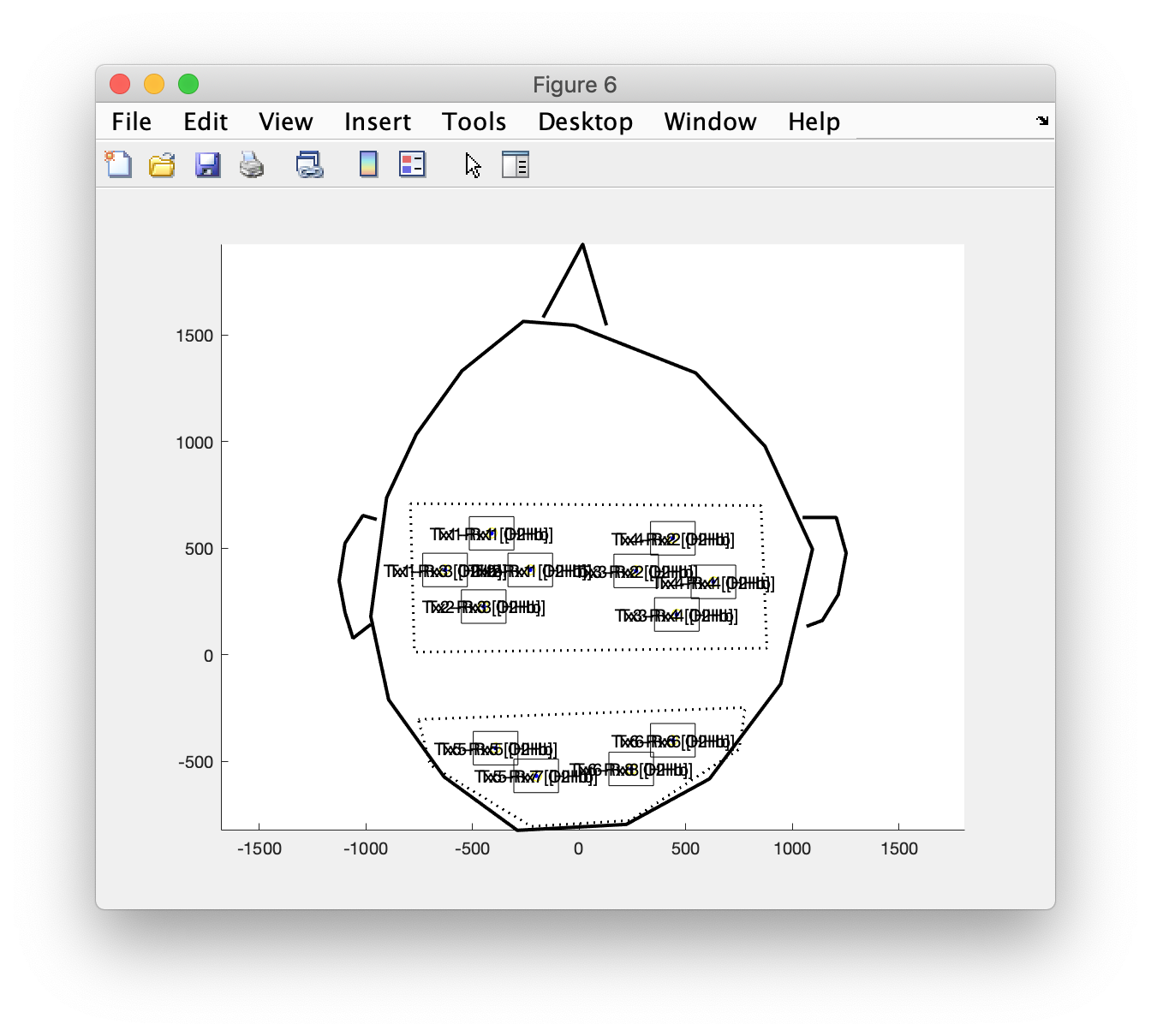The width and height of the screenshot is (1151, 1036).
Task: Open the File menu
Action: click(132, 122)
